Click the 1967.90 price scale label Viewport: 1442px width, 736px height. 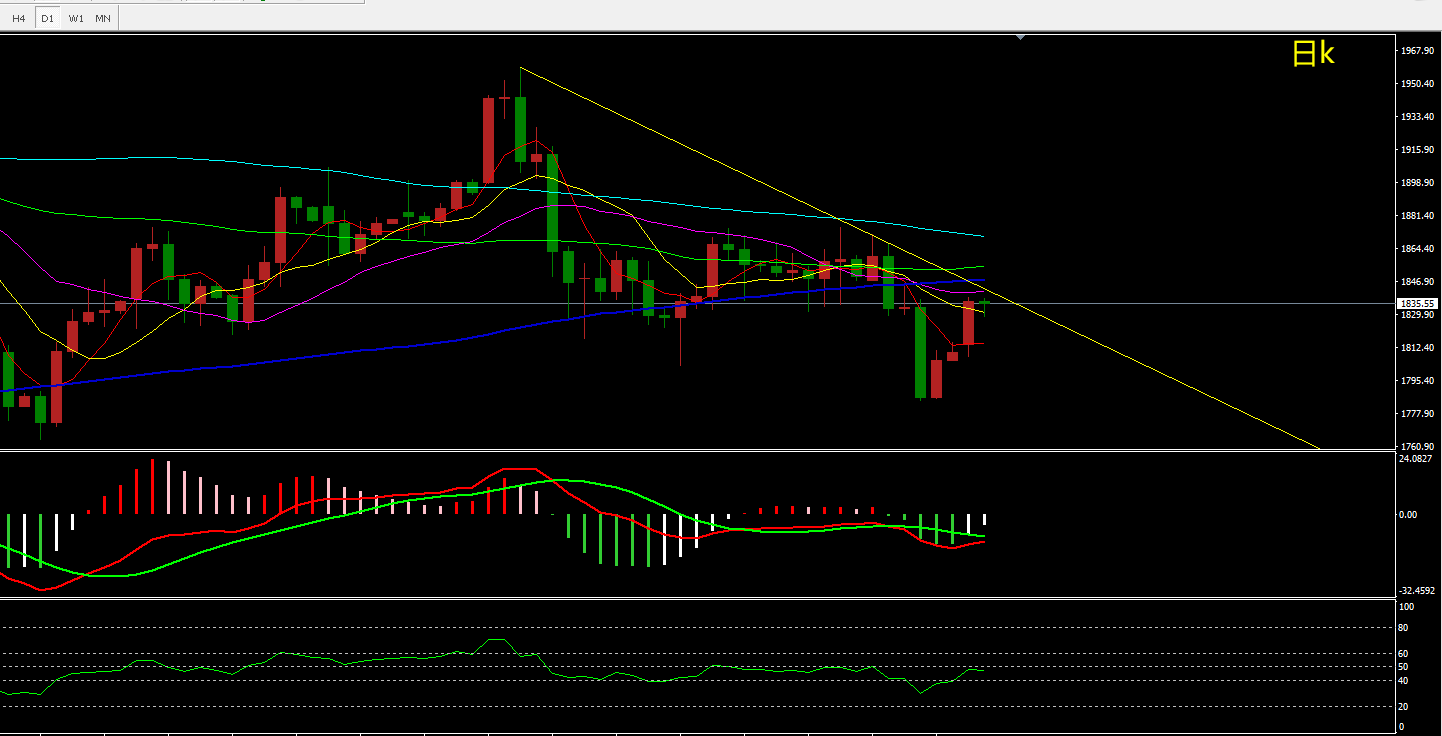click(x=1419, y=51)
